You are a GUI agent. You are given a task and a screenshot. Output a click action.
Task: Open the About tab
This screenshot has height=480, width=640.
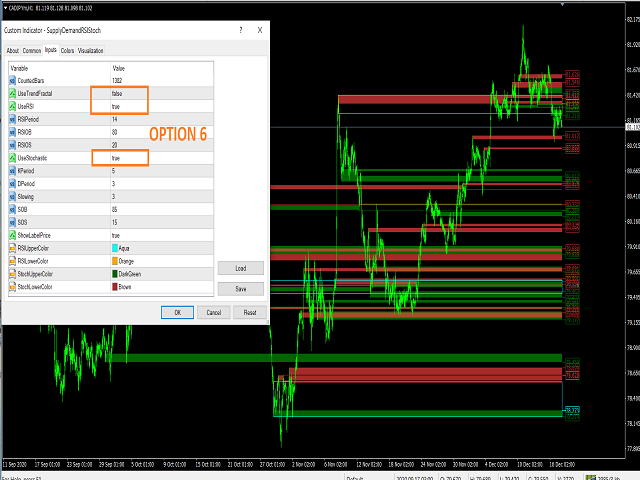pyautogui.click(x=13, y=51)
